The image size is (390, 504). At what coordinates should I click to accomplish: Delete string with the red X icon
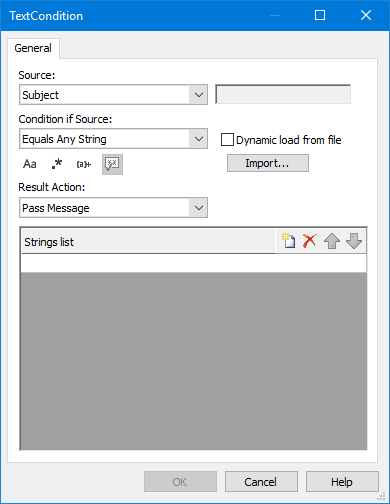(x=310, y=241)
